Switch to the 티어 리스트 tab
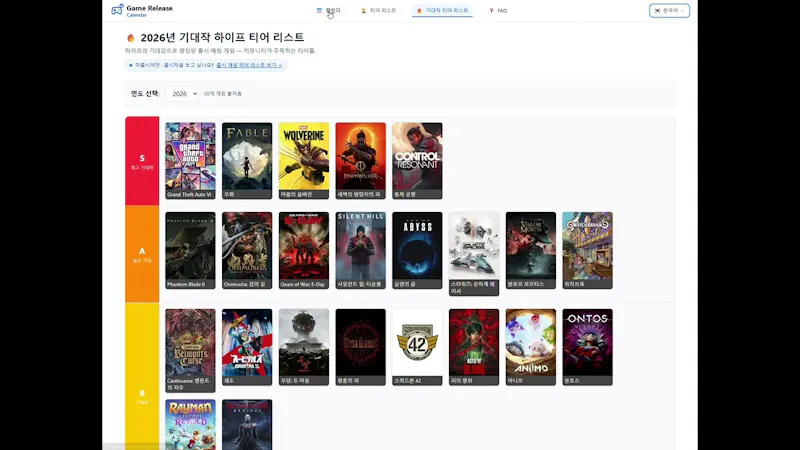The image size is (800, 450). coord(379,10)
